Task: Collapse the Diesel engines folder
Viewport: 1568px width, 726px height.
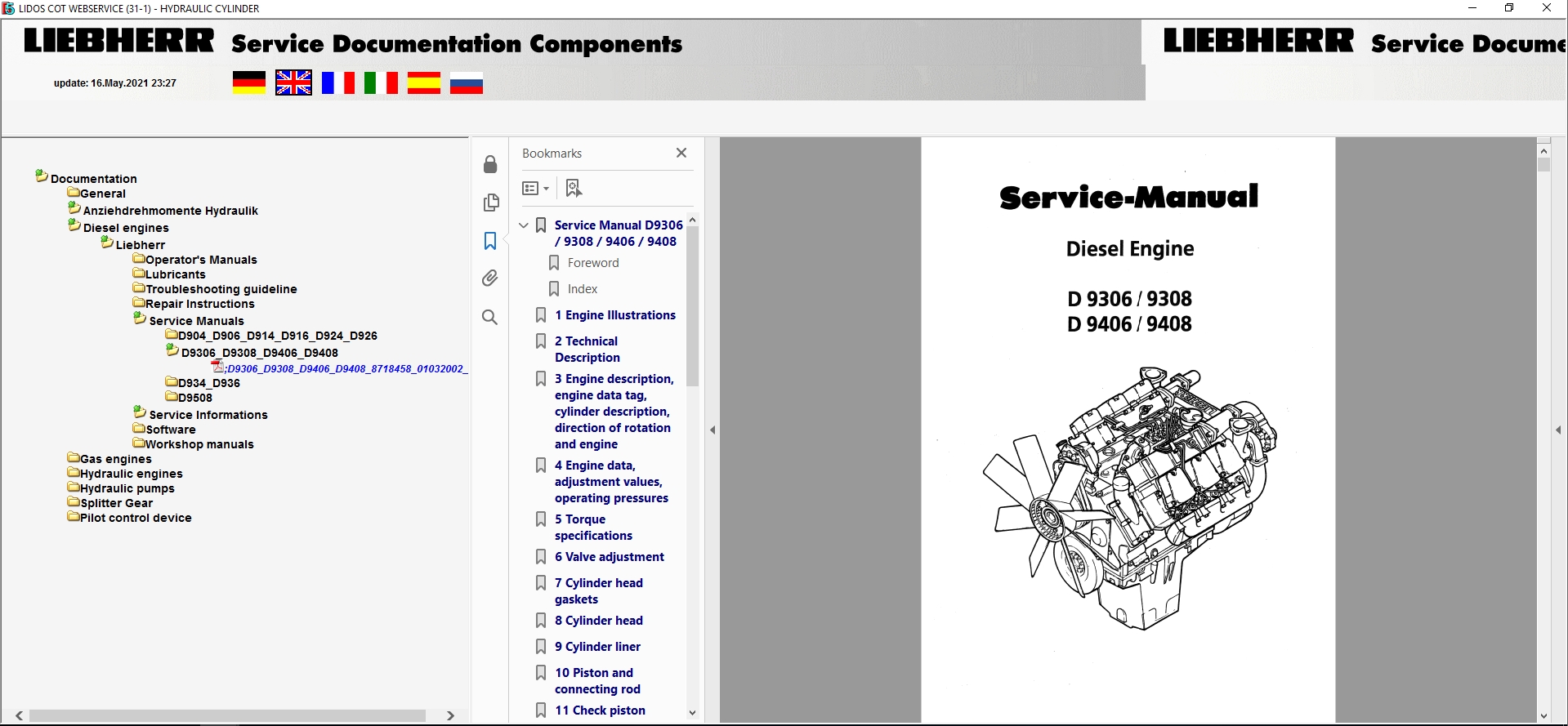Action: click(74, 225)
